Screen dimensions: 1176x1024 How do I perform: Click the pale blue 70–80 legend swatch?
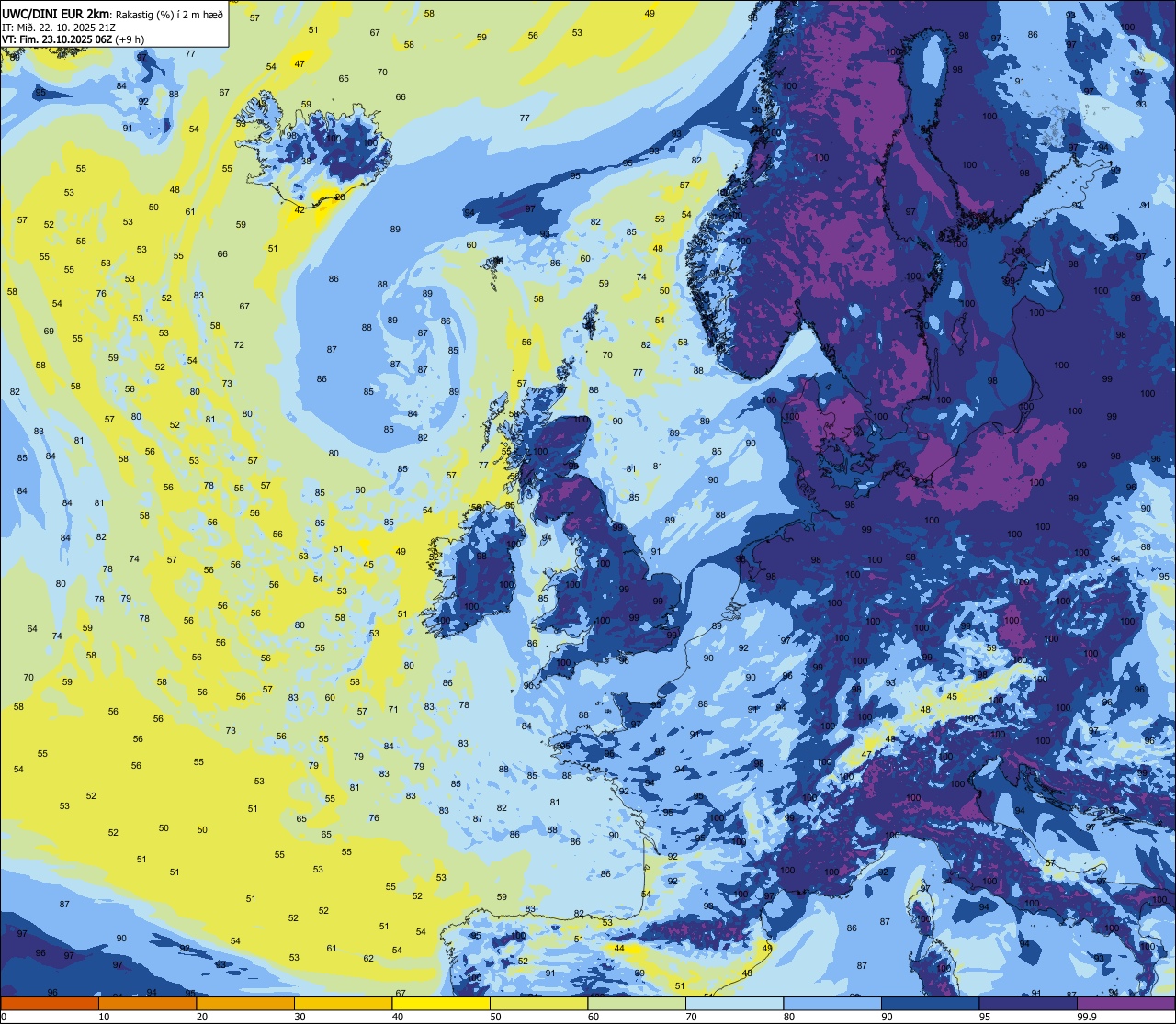734,1003
